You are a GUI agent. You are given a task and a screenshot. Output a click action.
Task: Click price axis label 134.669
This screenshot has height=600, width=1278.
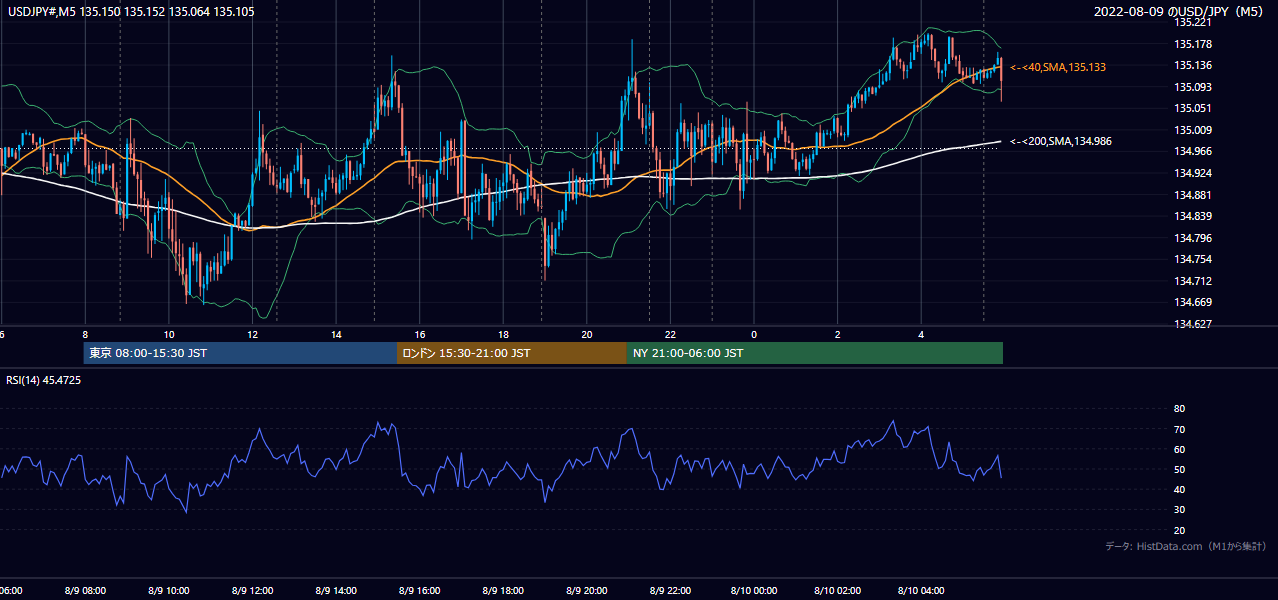1192,303
